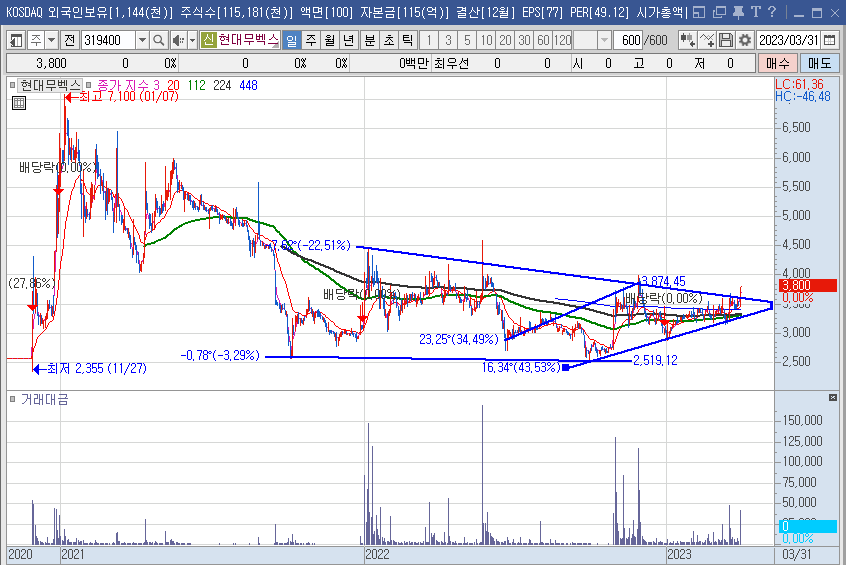
Task: Click the 2,519.12 trendline price label
Action: [x=655, y=360]
